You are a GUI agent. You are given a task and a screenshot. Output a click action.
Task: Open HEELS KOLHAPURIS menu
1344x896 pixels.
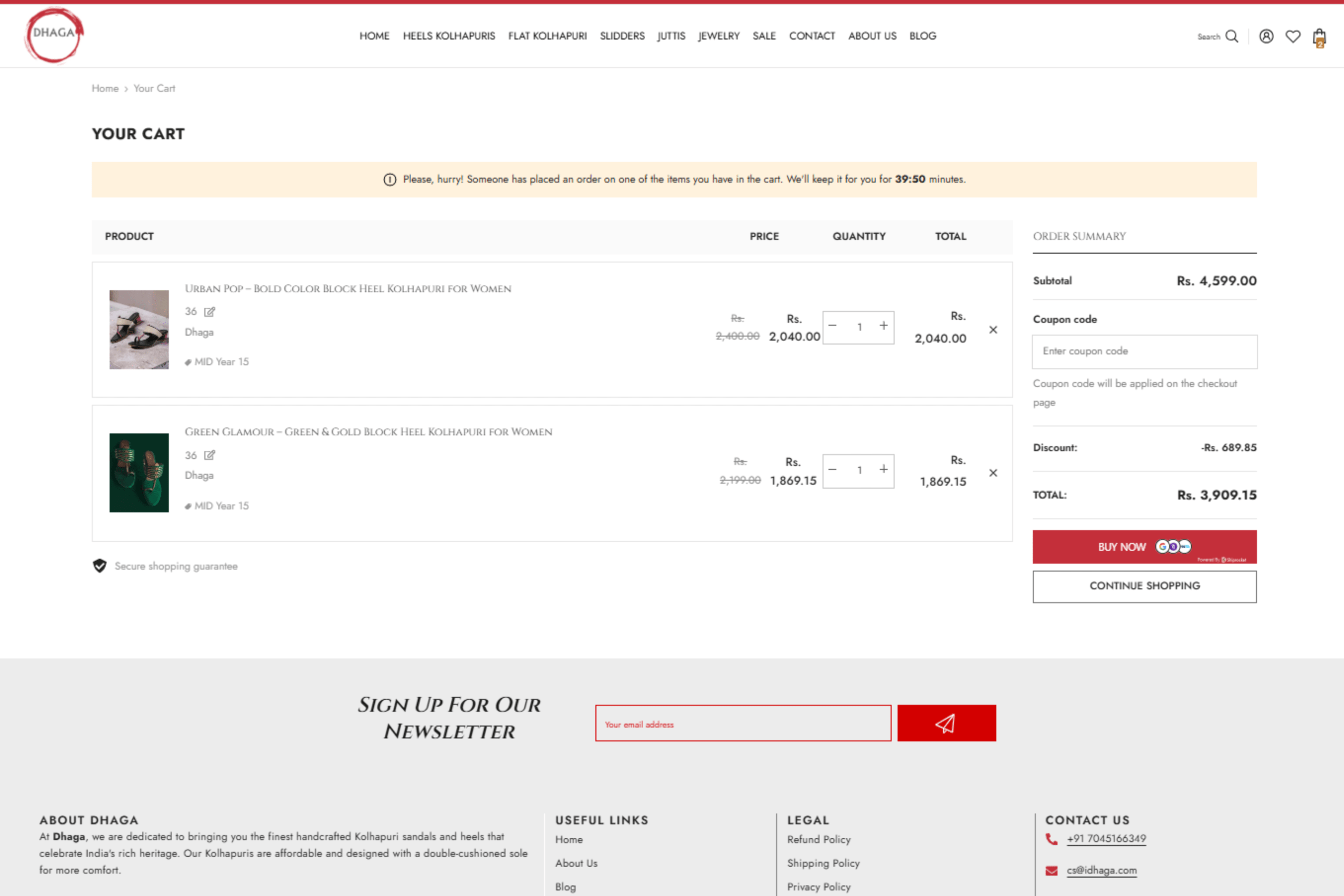coord(448,36)
